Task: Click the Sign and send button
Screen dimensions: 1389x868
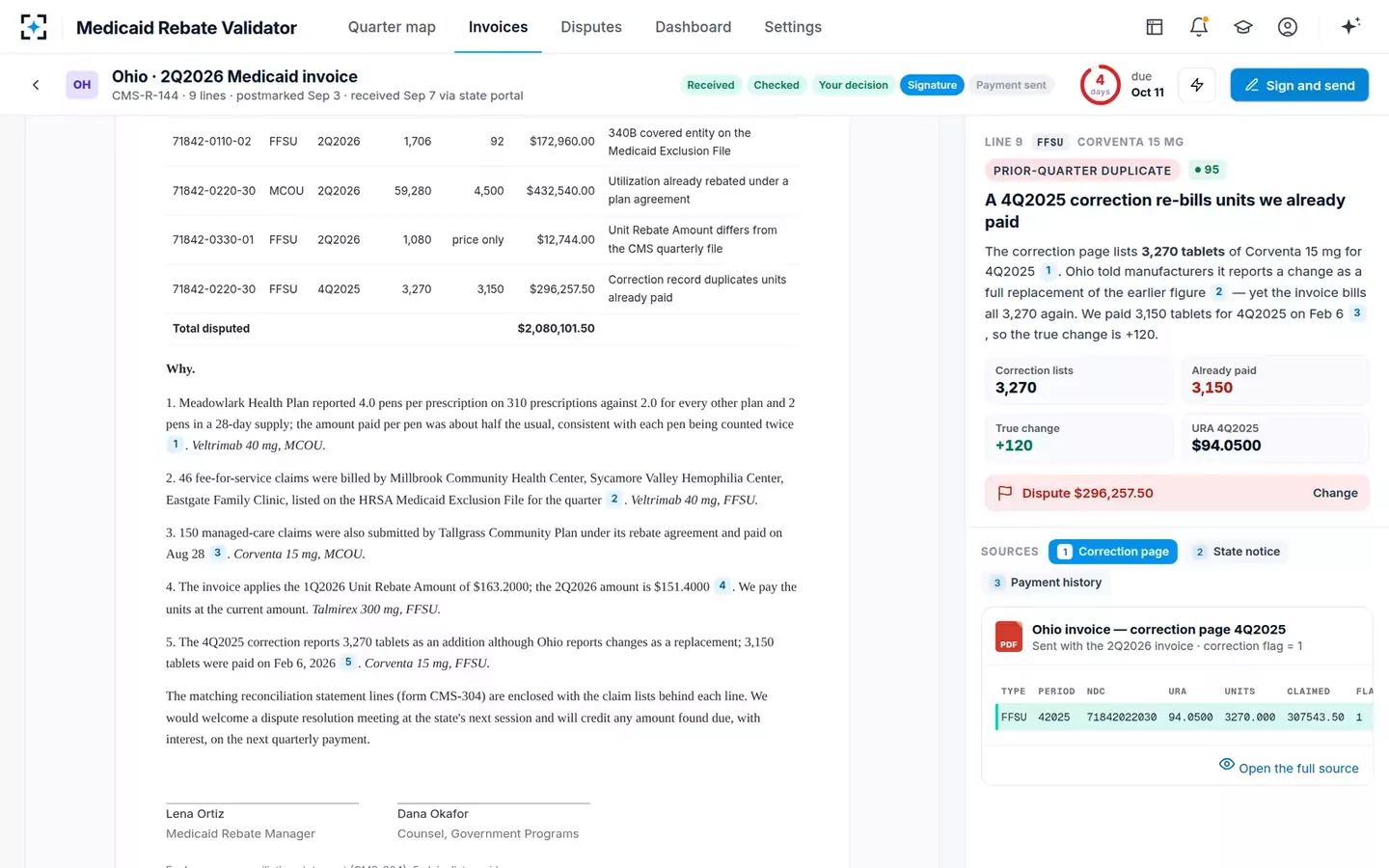Action: (1299, 85)
